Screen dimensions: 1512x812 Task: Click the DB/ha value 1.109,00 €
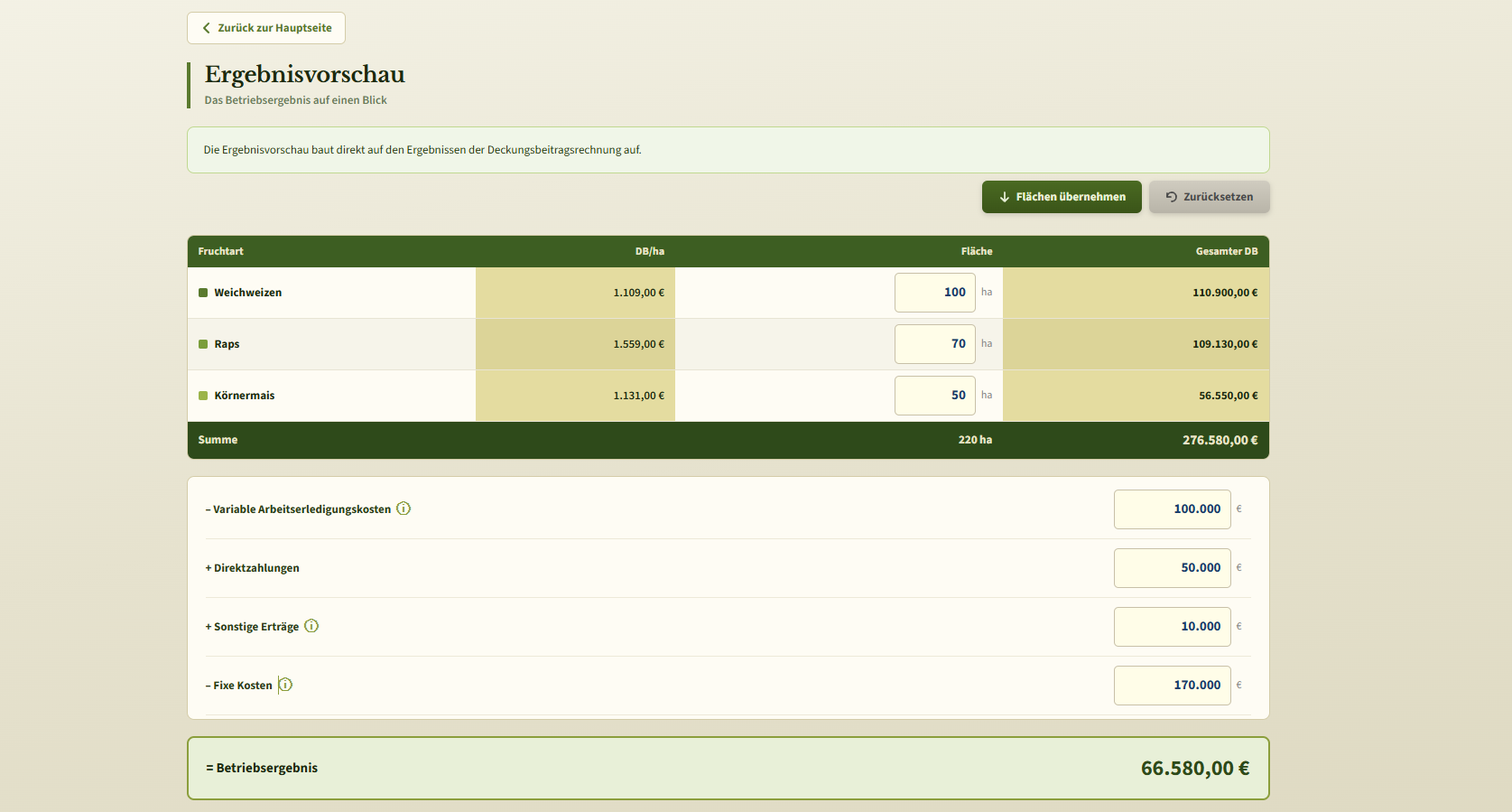point(639,293)
